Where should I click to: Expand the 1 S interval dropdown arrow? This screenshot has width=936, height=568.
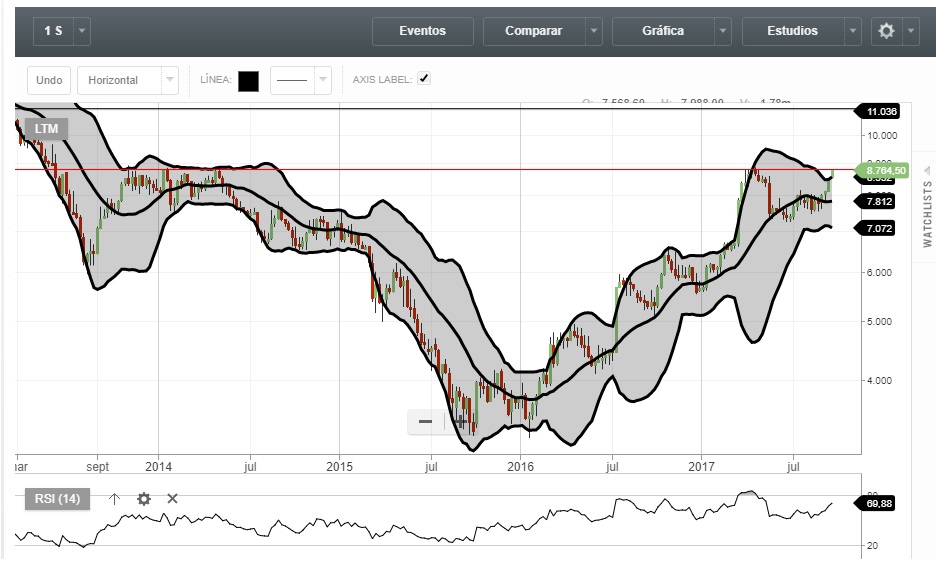pos(82,31)
